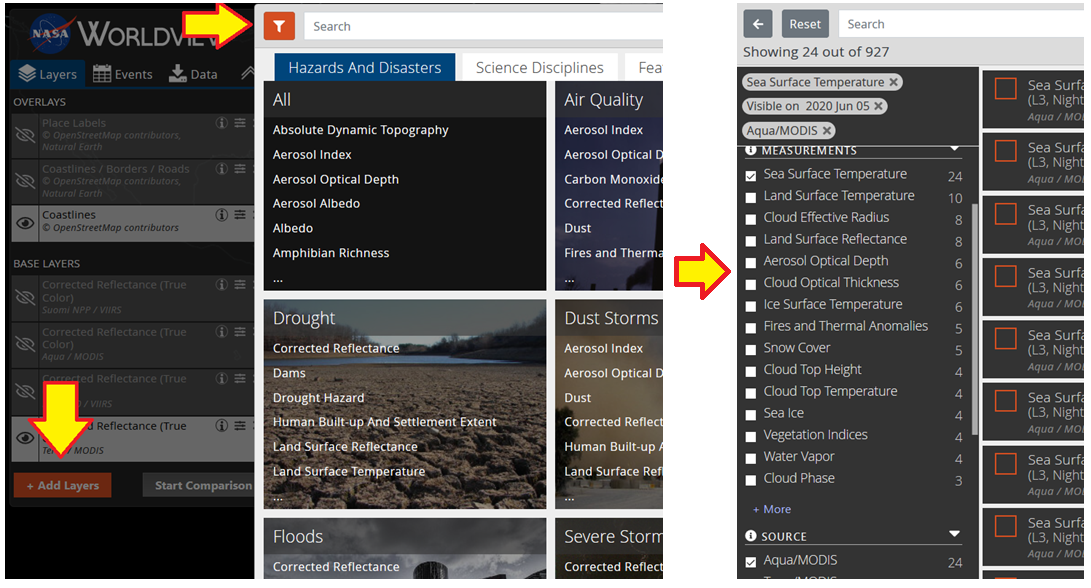This screenshot has width=1091, height=588.
Task: Check the Aerosol Optical Depth filter checkbox
Action: [x=751, y=262]
